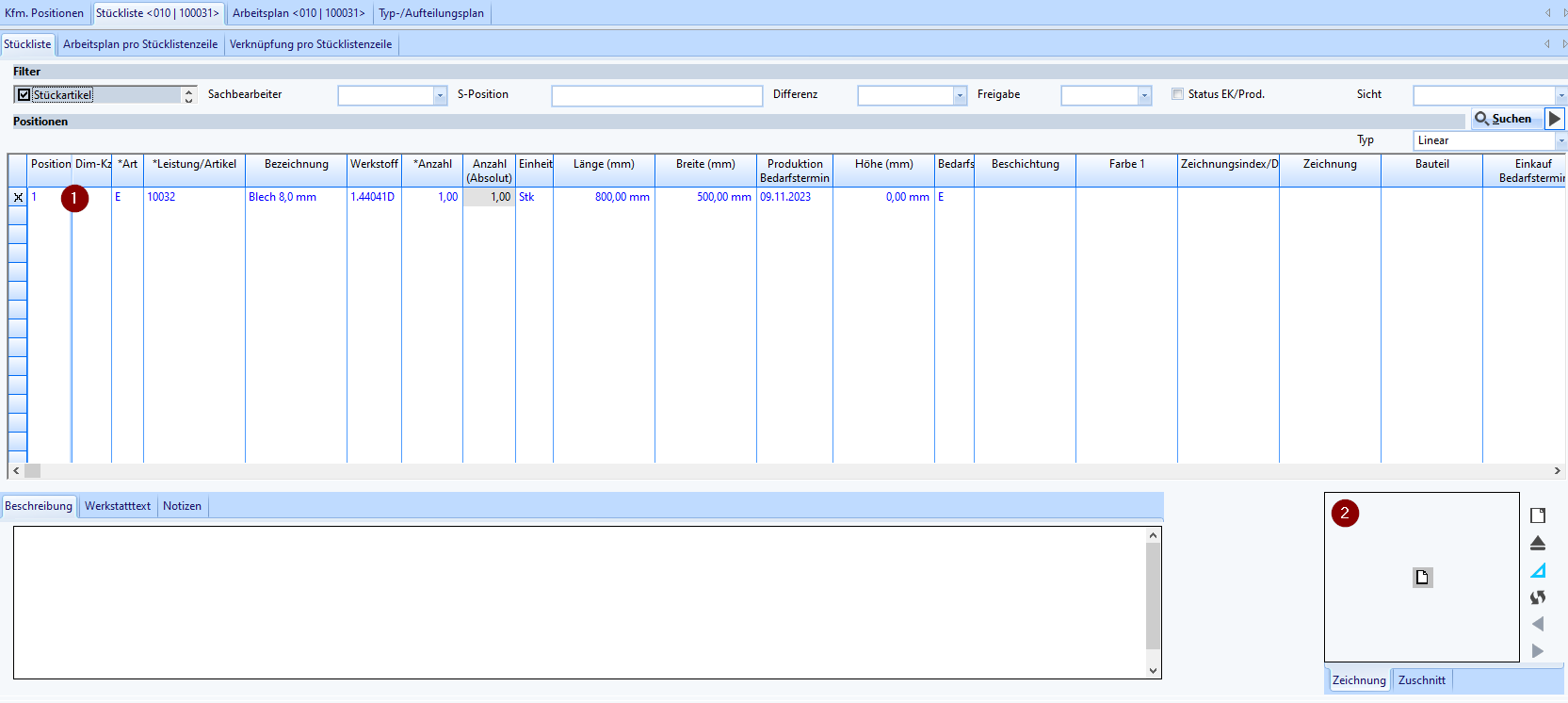
Task: Click the row selector marker of position 1
Action: pos(18,197)
